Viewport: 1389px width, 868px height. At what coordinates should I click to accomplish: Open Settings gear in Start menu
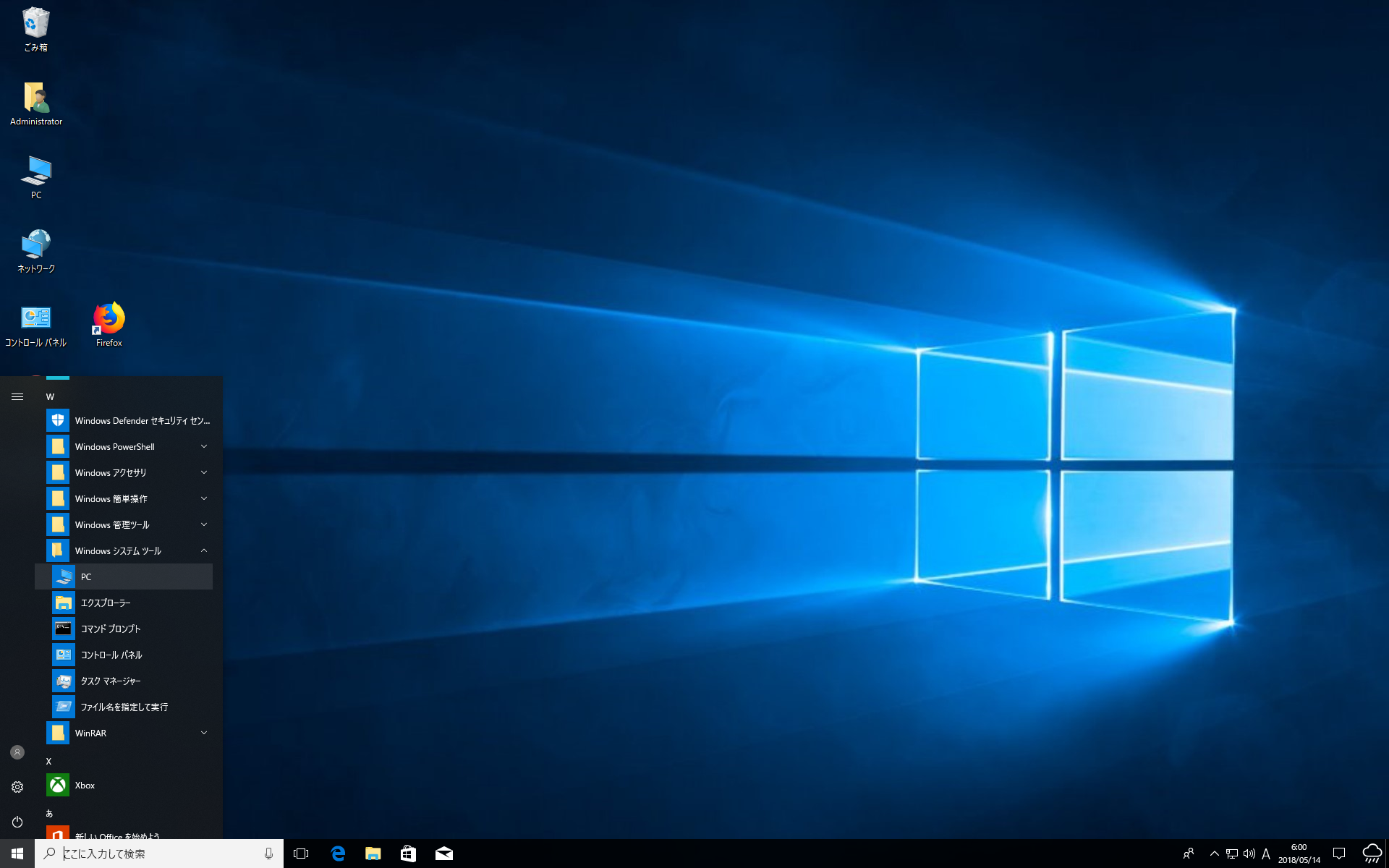pos(17,787)
